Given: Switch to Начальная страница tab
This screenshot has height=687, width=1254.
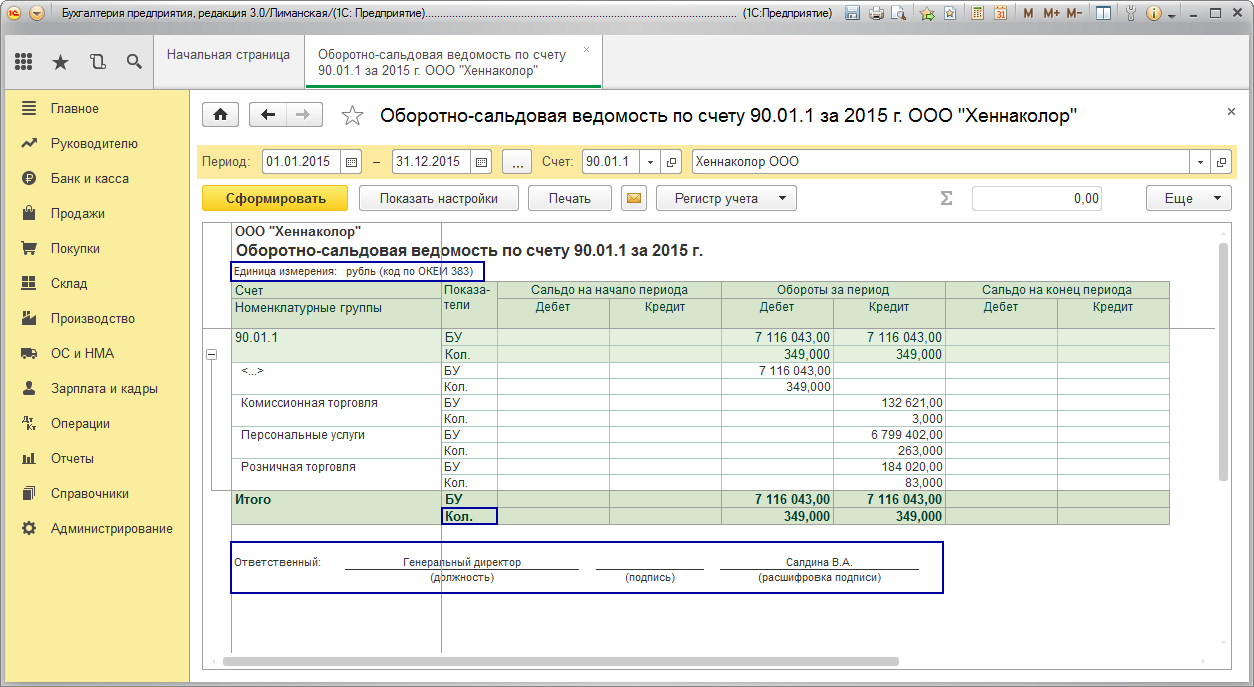Looking at the screenshot, I should 228,55.
